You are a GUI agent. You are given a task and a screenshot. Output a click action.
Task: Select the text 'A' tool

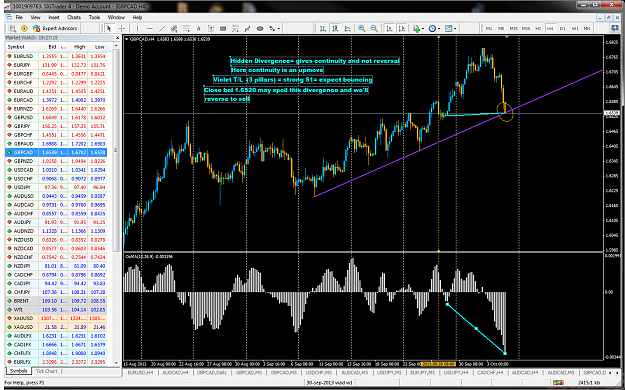point(199,28)
